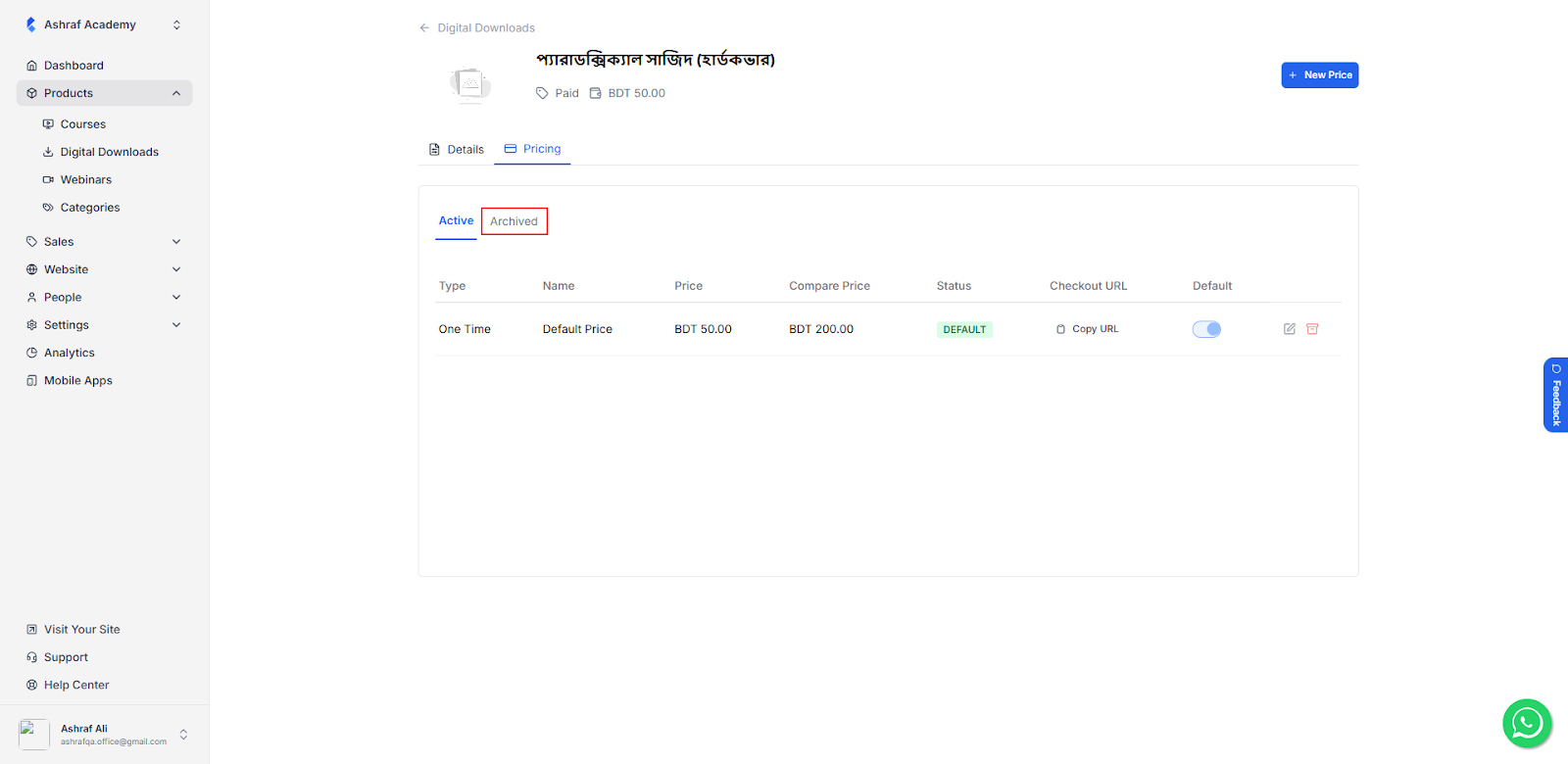
Task: Go to Courses in the sidebar
Action: 82,124
